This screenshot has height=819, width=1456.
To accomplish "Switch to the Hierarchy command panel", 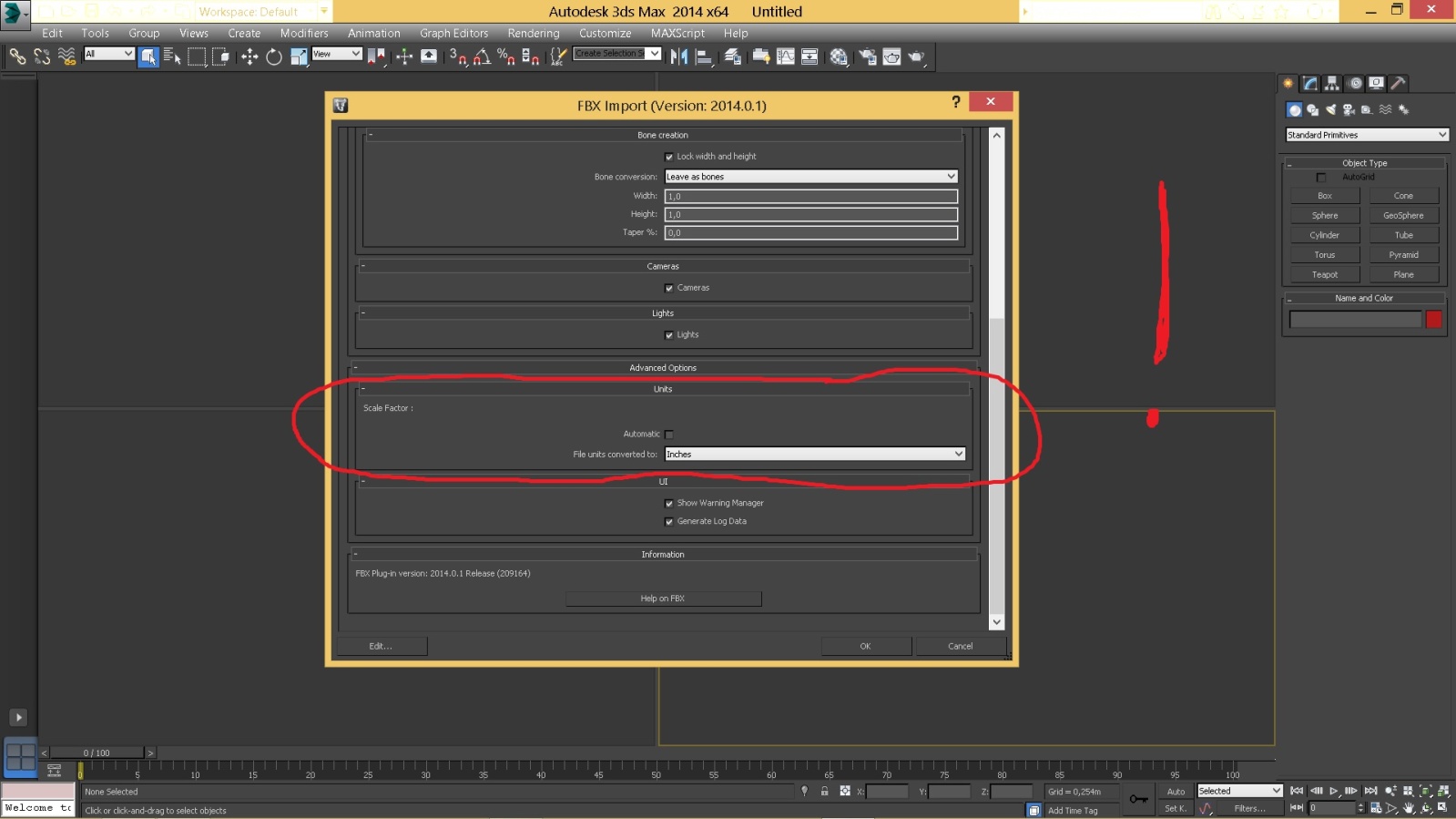I will point(1332,83).
